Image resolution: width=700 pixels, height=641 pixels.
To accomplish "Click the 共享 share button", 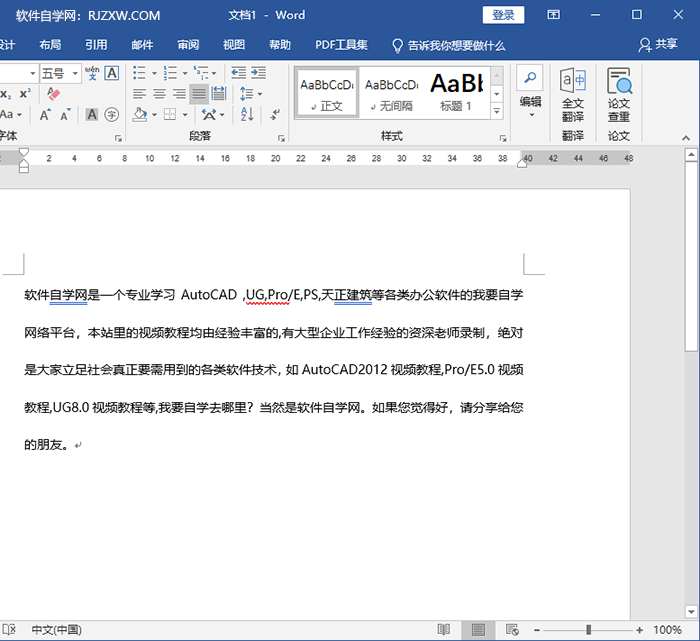I will [x=658, y=45].
